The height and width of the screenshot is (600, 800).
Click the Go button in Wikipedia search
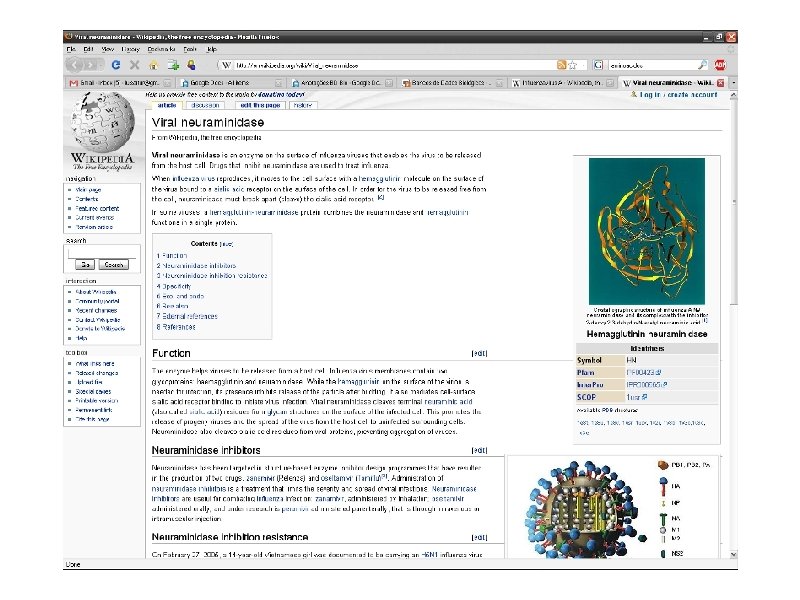[x=85, y=265]
